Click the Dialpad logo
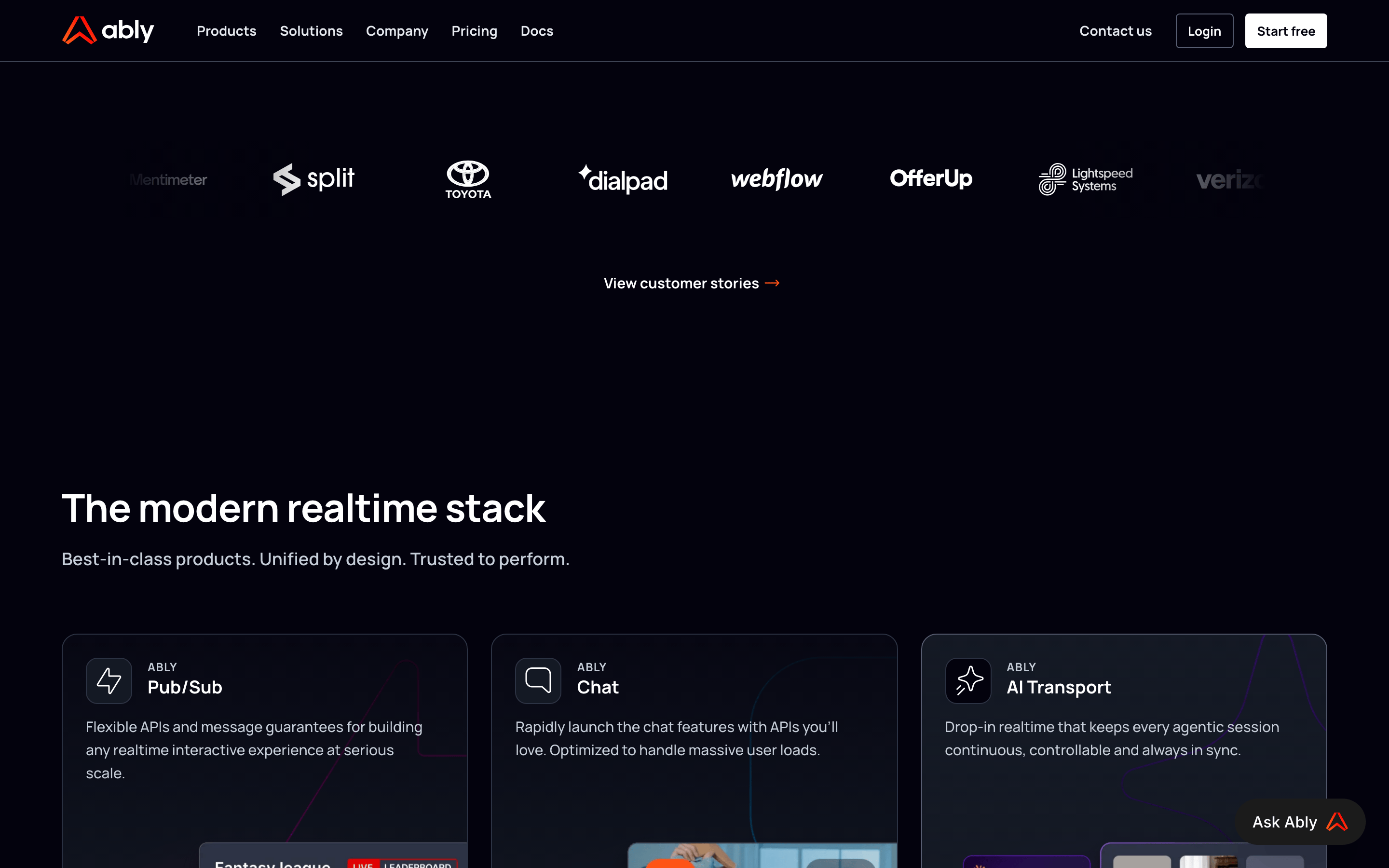 pos(623,179)
